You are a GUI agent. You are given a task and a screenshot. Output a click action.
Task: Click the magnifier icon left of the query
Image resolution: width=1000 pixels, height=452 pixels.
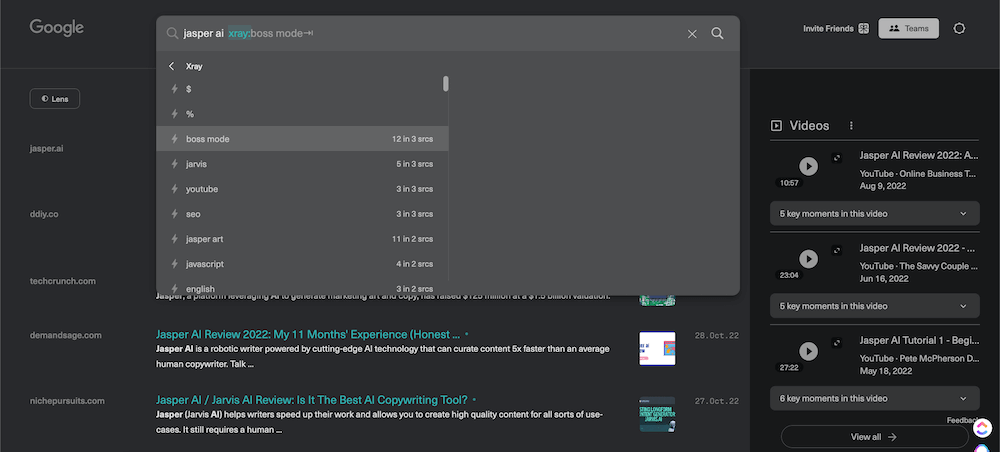click(172, 33)
